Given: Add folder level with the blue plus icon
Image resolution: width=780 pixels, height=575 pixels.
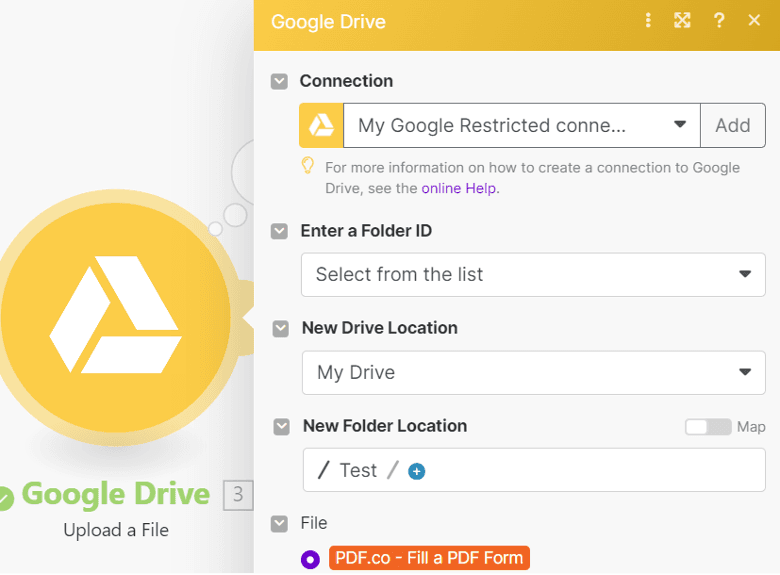Looking at the screenshot, I should [x=416, y=471].
